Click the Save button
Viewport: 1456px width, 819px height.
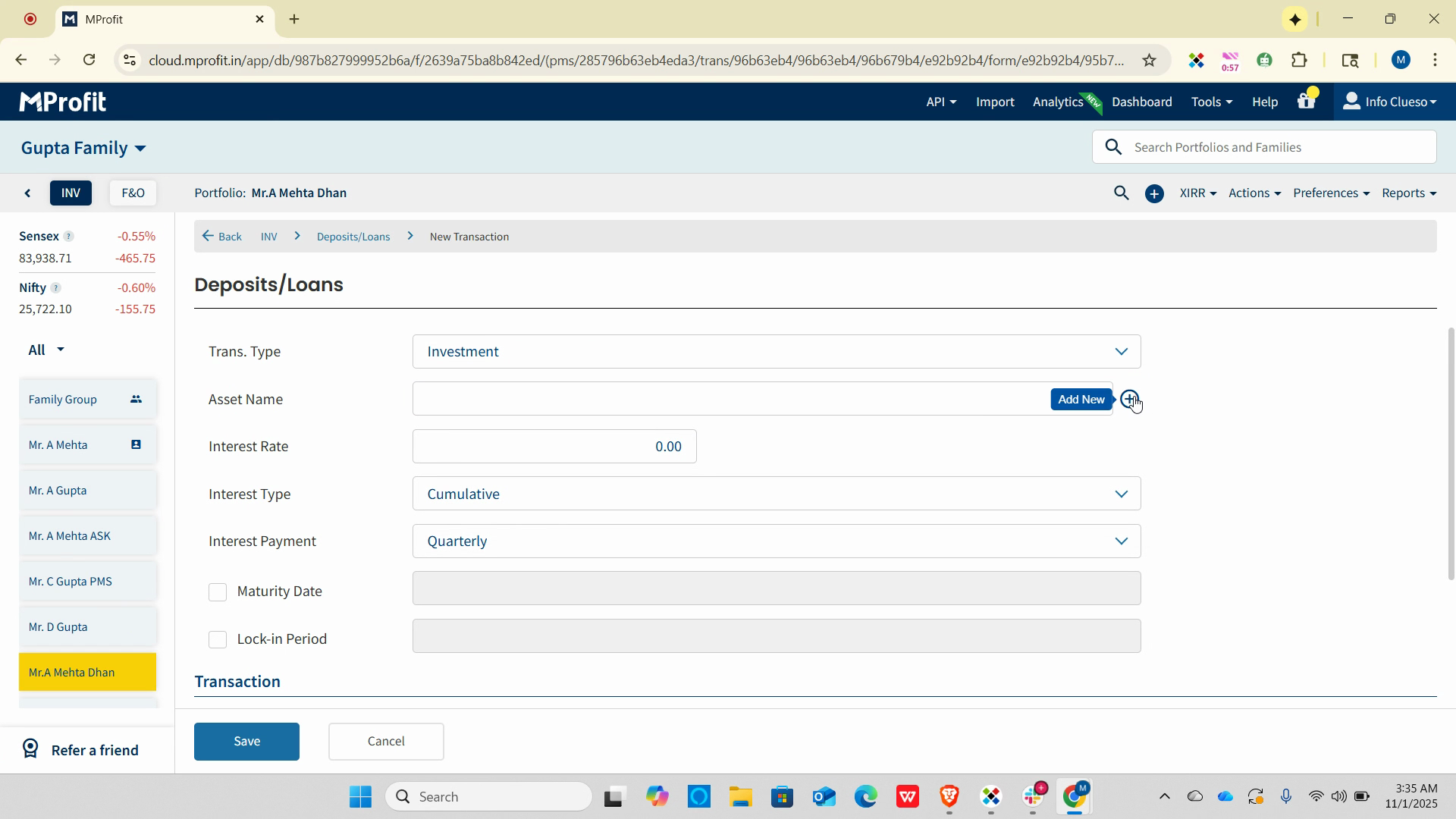[246, 741]
